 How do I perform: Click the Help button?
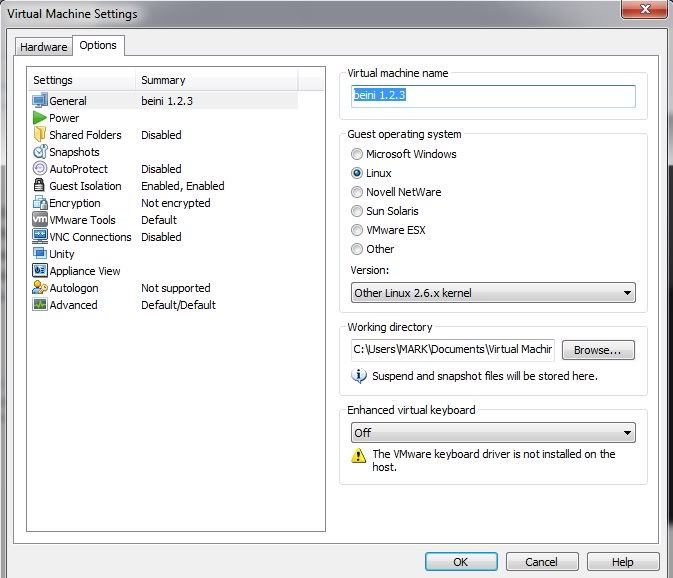[622, 562]
